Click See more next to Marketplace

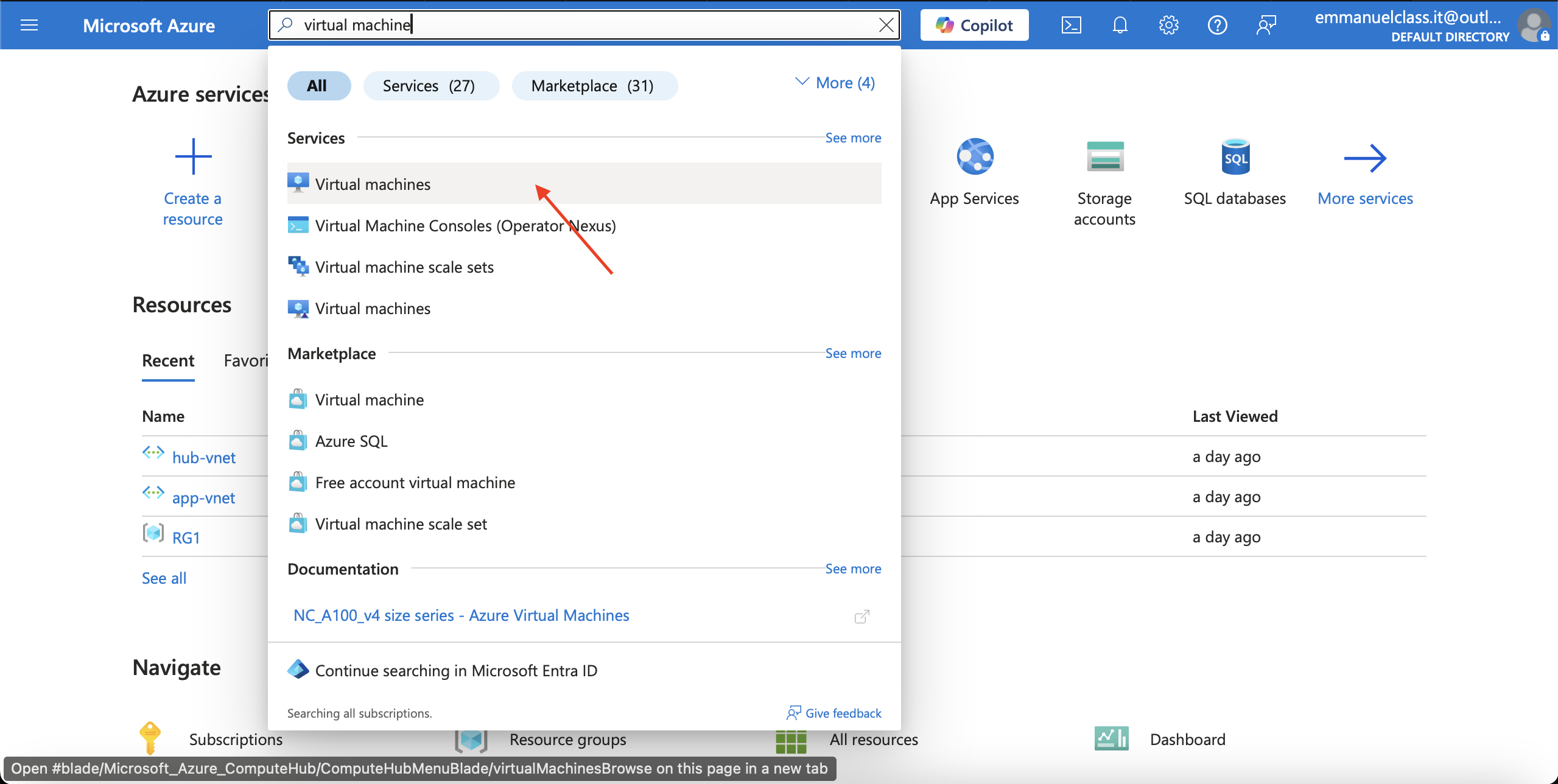853,353
